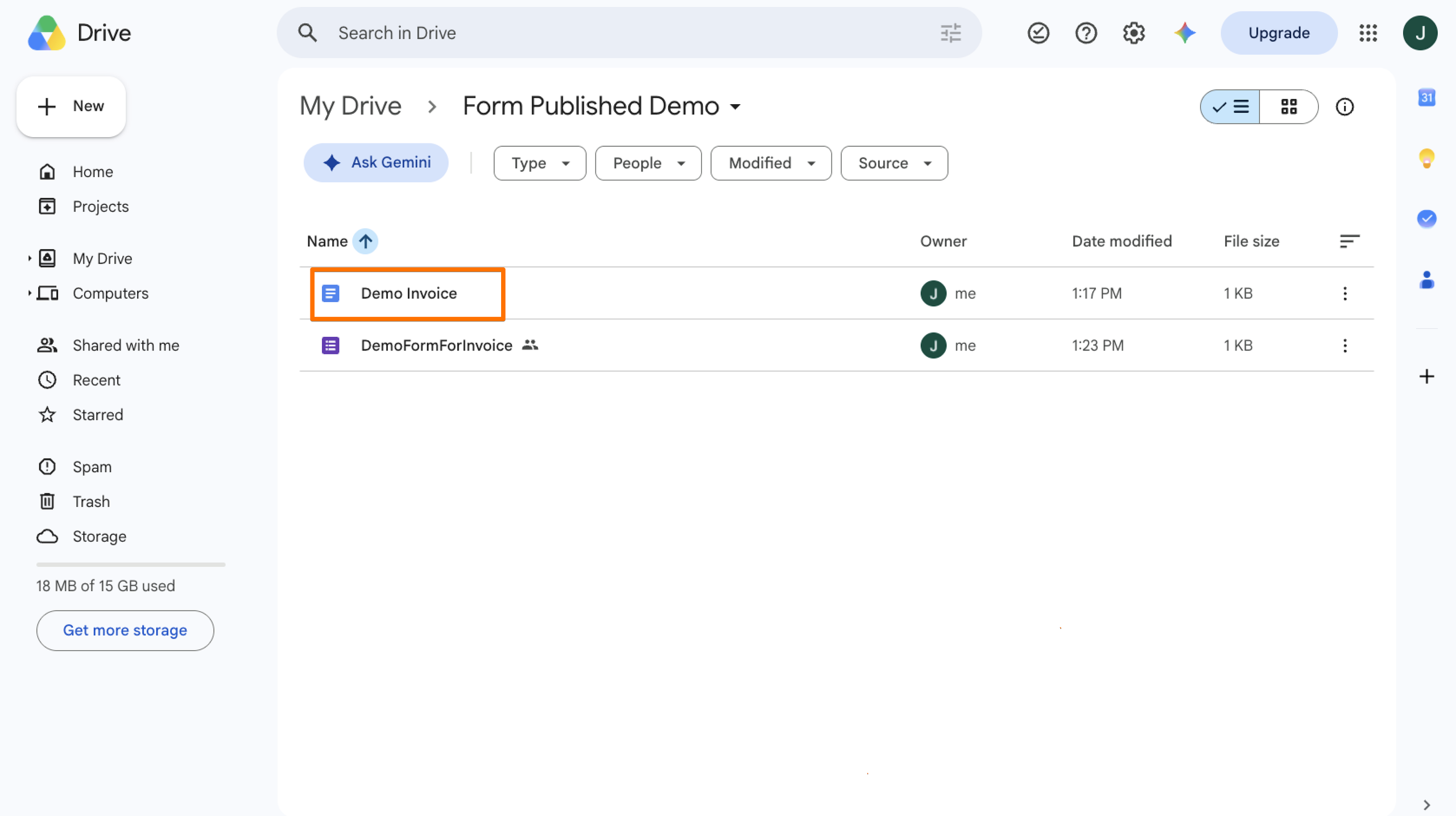Screen dimensions: 1456x816
Task: Click the Date modified column header
Action: point(1122,241)
